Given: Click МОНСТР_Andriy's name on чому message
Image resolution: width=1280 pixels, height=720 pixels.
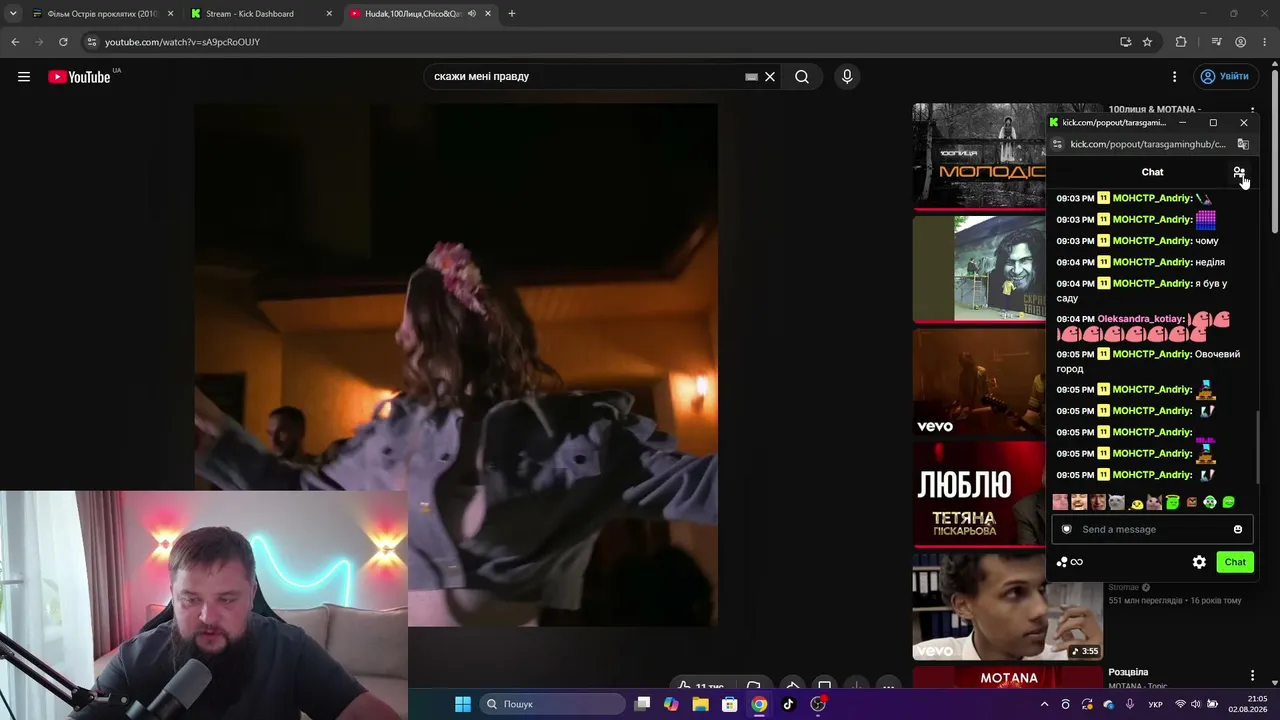Looking at the screenshot, I should pyautogui.click(x=1152, y=241).
